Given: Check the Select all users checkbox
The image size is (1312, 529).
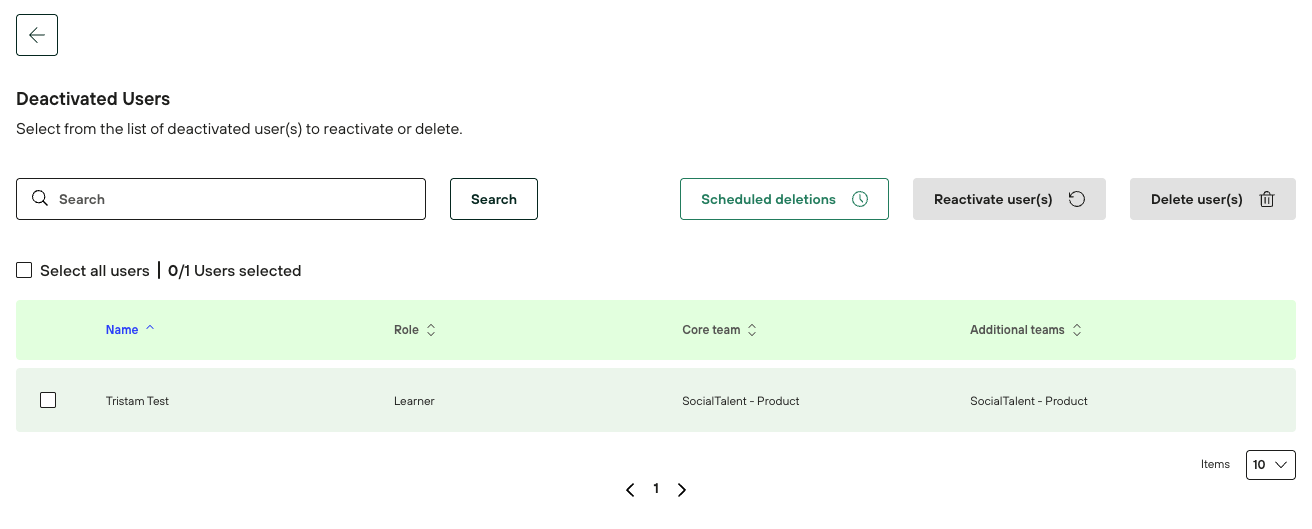Looking at the screenshot, I should [x=25, y=271].
